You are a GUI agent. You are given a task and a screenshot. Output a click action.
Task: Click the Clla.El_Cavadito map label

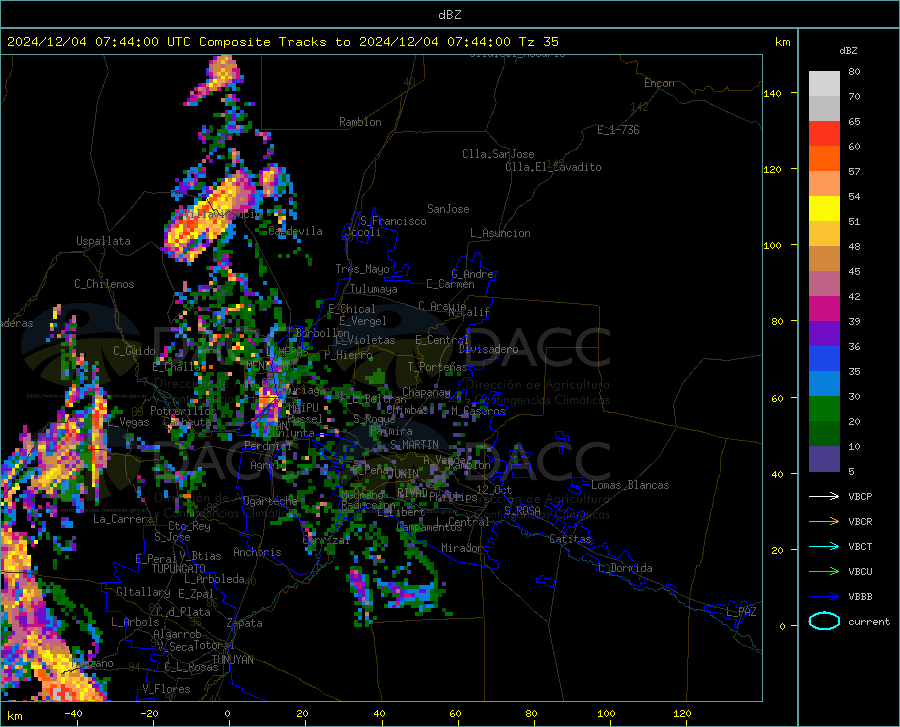pos(553,167)
